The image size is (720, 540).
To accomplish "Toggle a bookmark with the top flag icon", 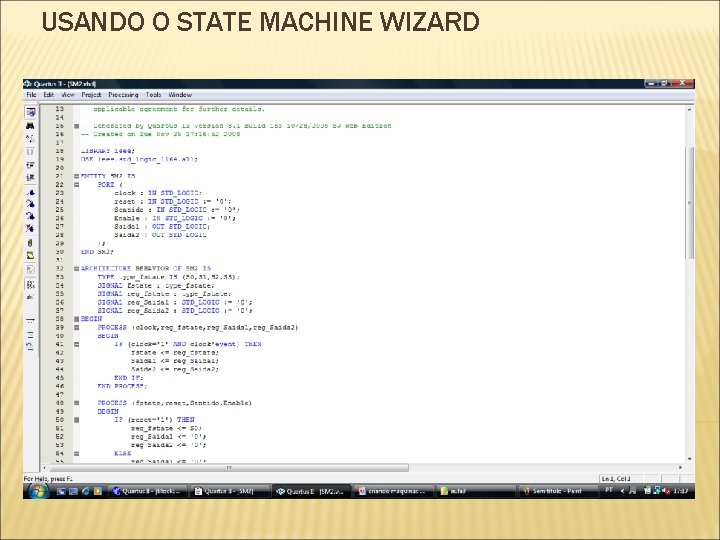I will point(30,192).
